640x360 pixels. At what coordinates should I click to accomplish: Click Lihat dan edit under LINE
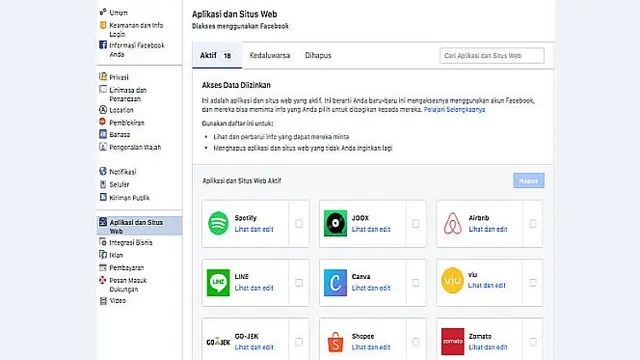point(254,288)
